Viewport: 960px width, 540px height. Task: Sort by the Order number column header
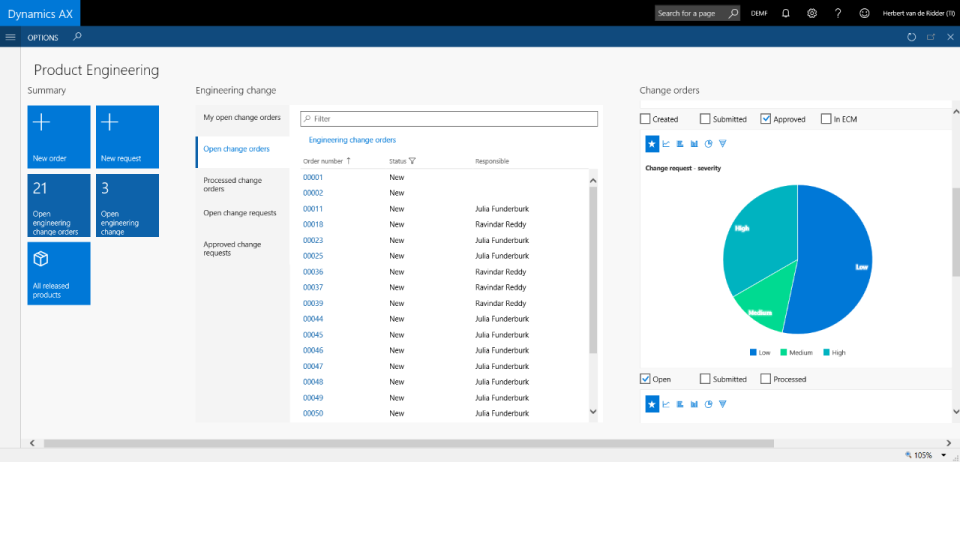pos(323,161)
